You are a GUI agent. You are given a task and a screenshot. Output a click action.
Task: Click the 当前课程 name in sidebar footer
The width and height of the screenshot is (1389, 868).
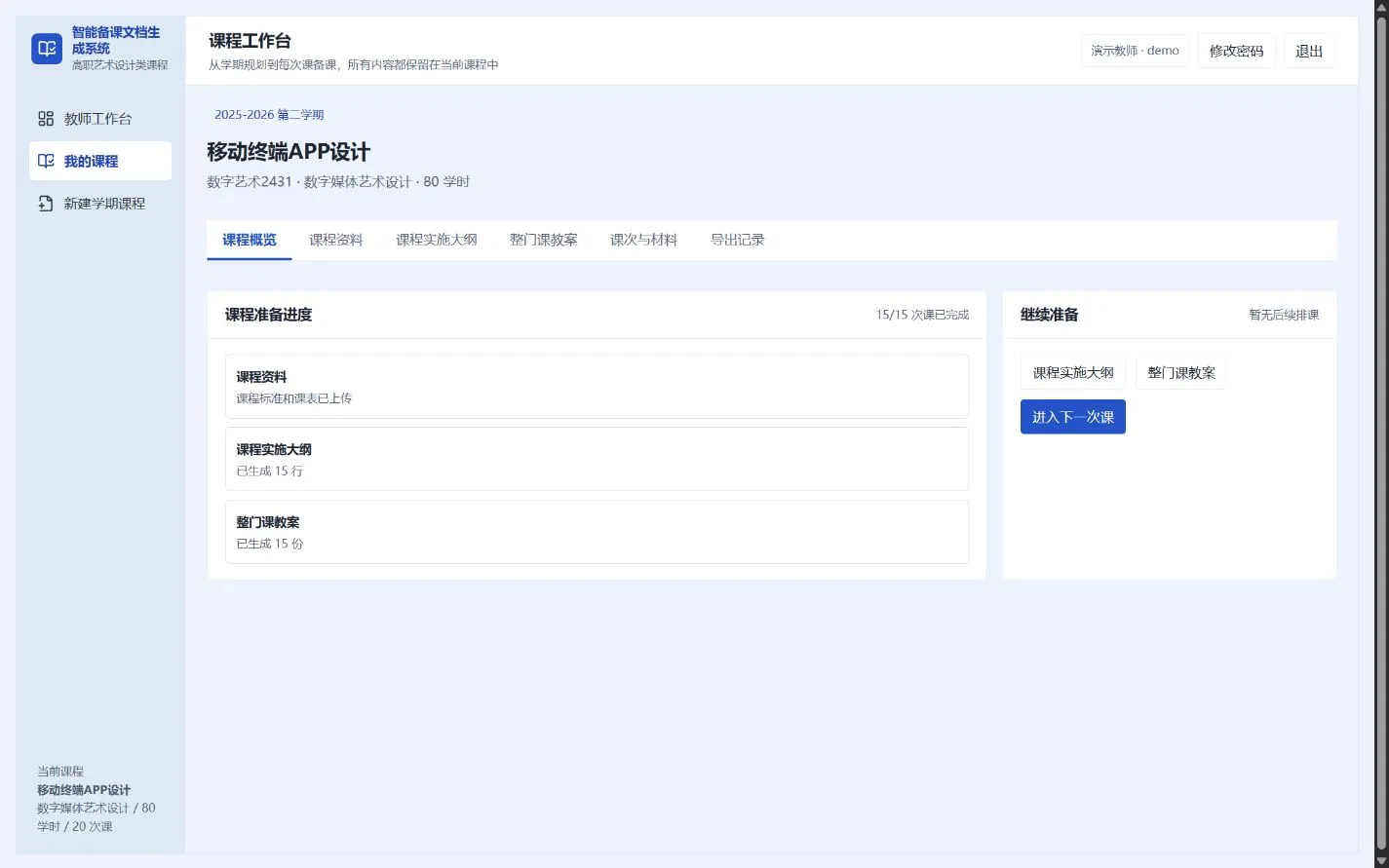[84, 790]
